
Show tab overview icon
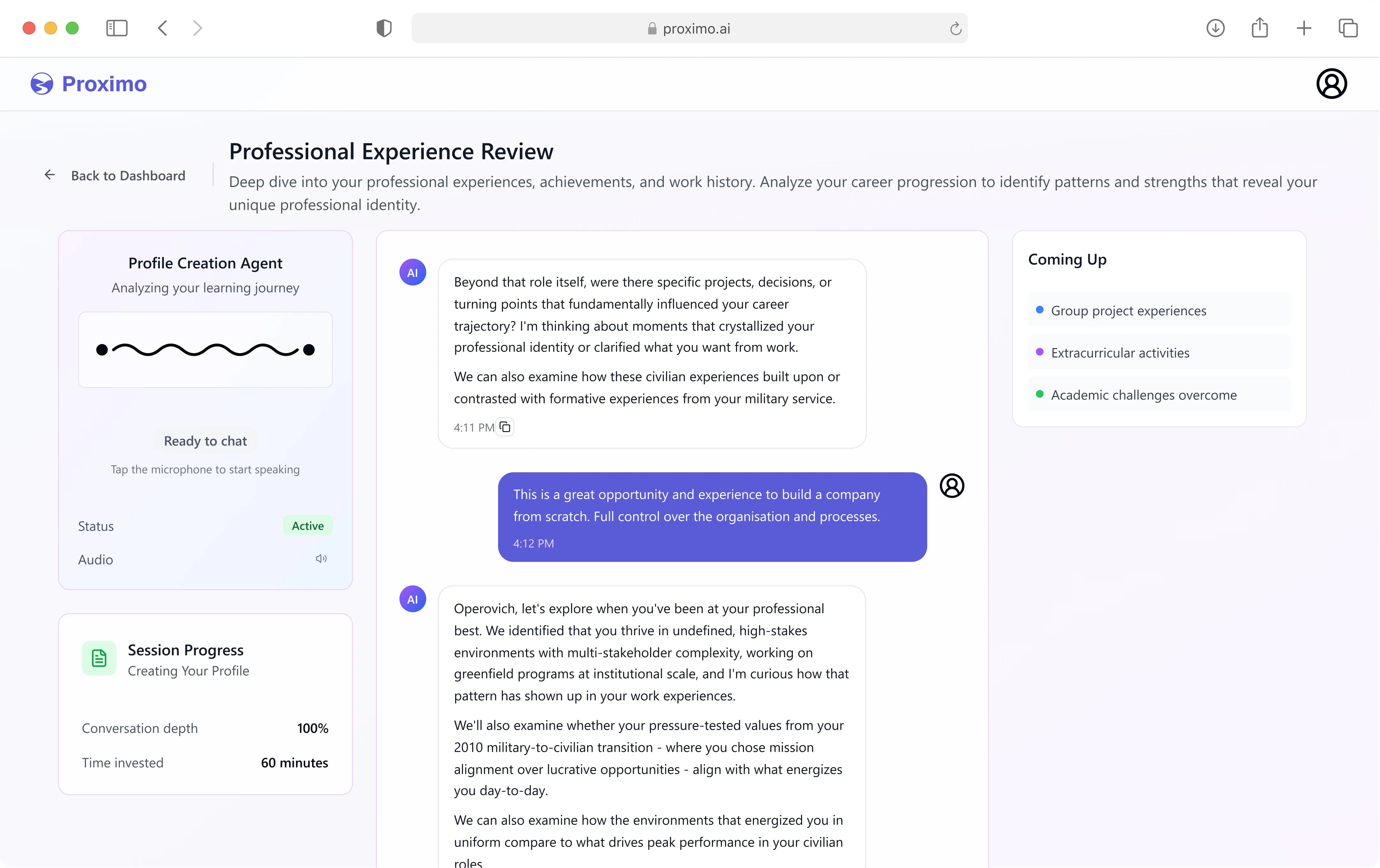1348,28
